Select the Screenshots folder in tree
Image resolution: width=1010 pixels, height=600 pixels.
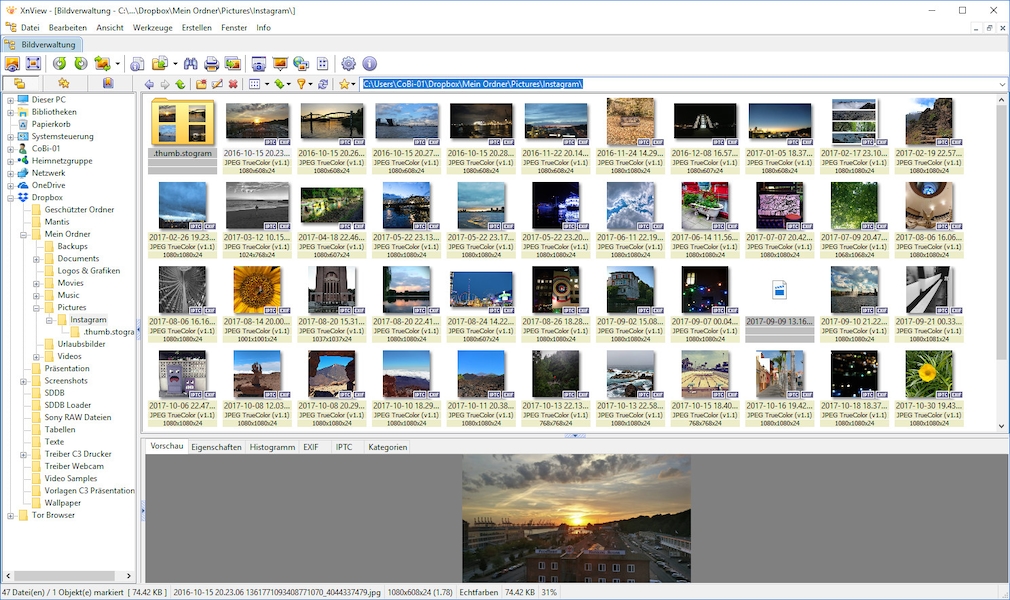66,381
